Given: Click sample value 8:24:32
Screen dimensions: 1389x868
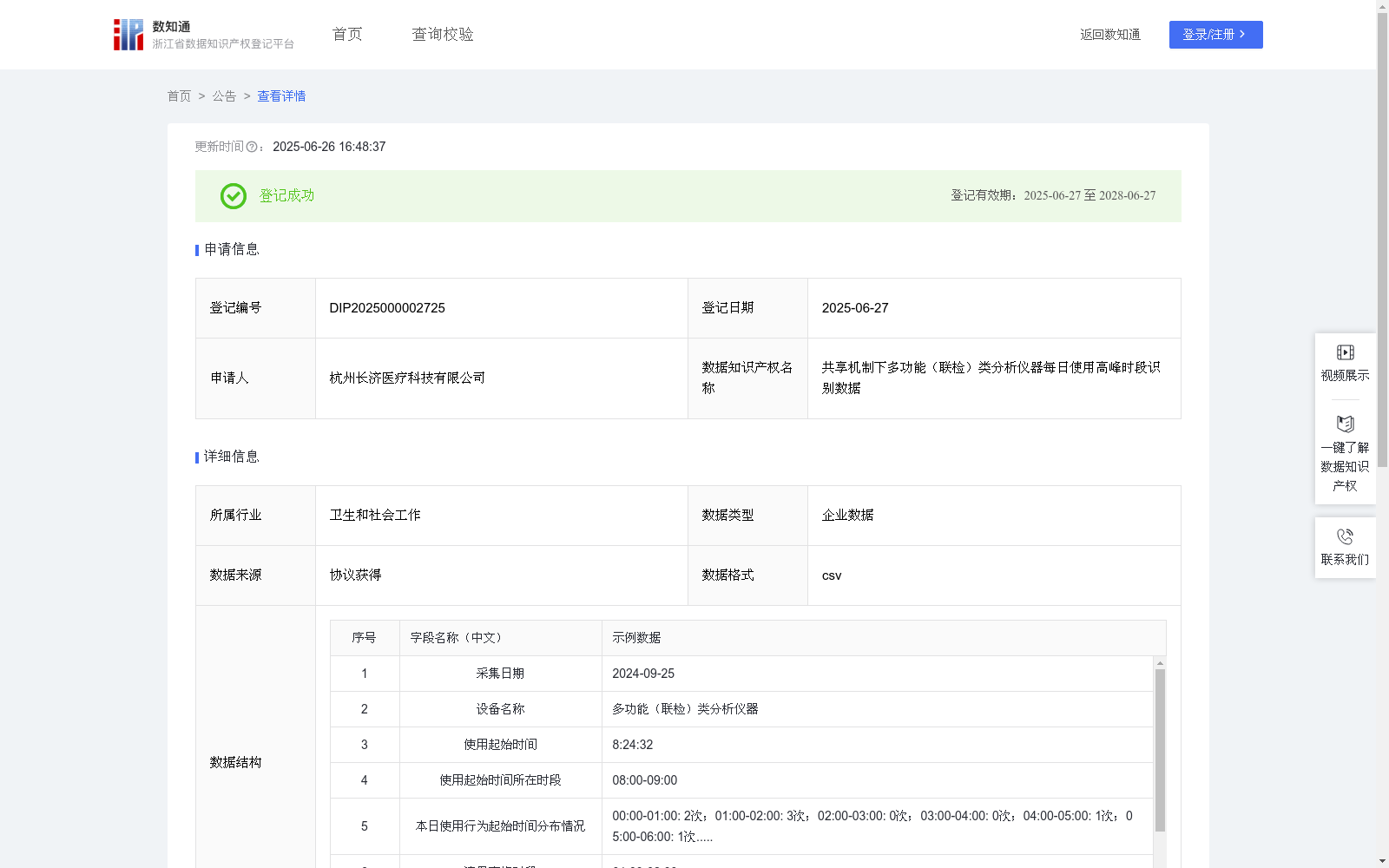Looking at the screenshot, I should click(x=633, y=745).
